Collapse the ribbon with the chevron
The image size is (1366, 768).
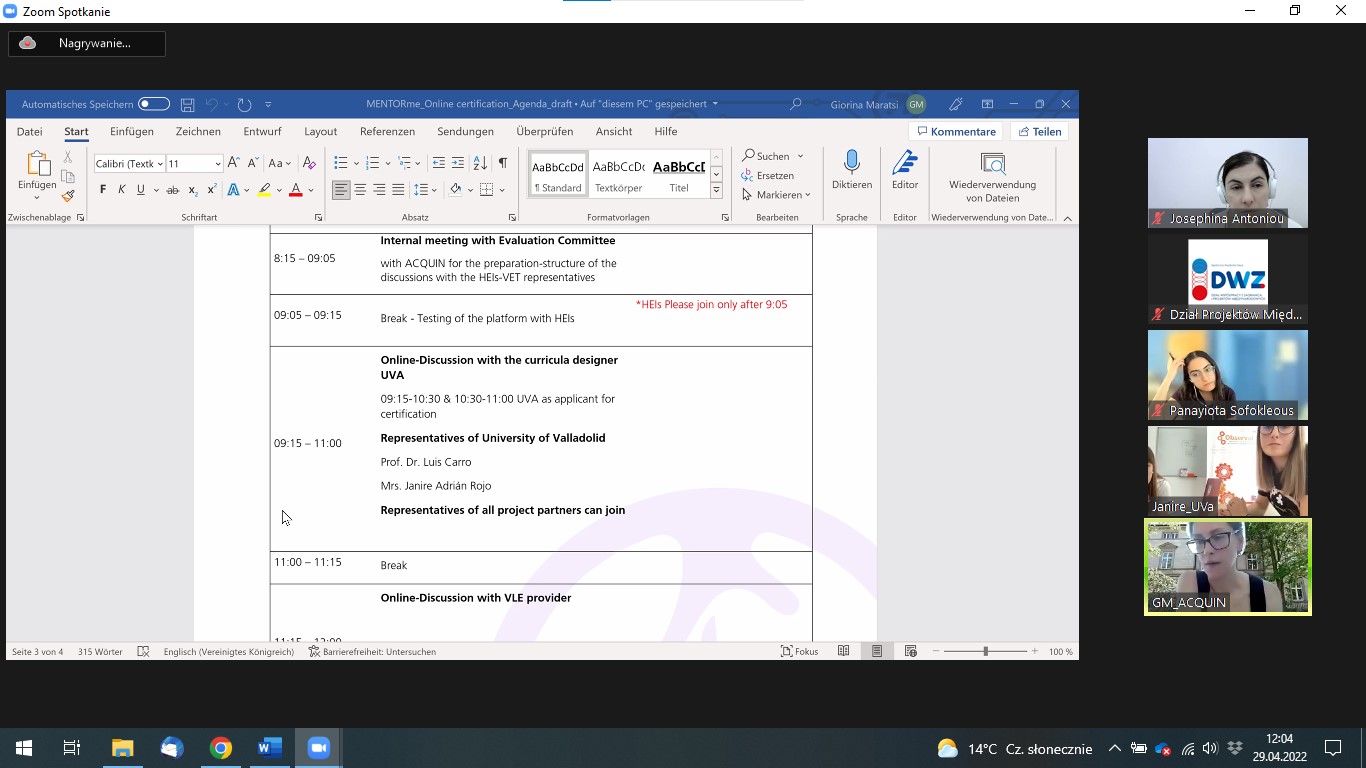coord(1067,218)
